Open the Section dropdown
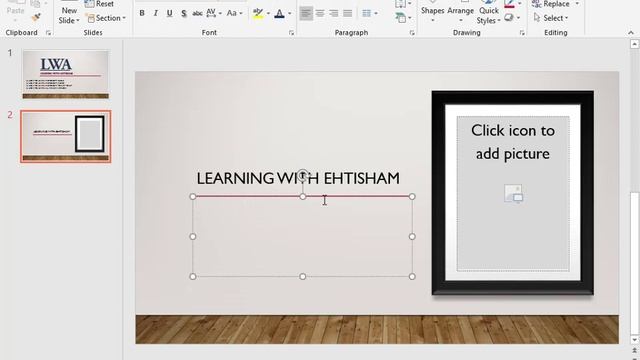Viewport: 640px width, 360px height. pyautogui.click(x=106, y=18)
